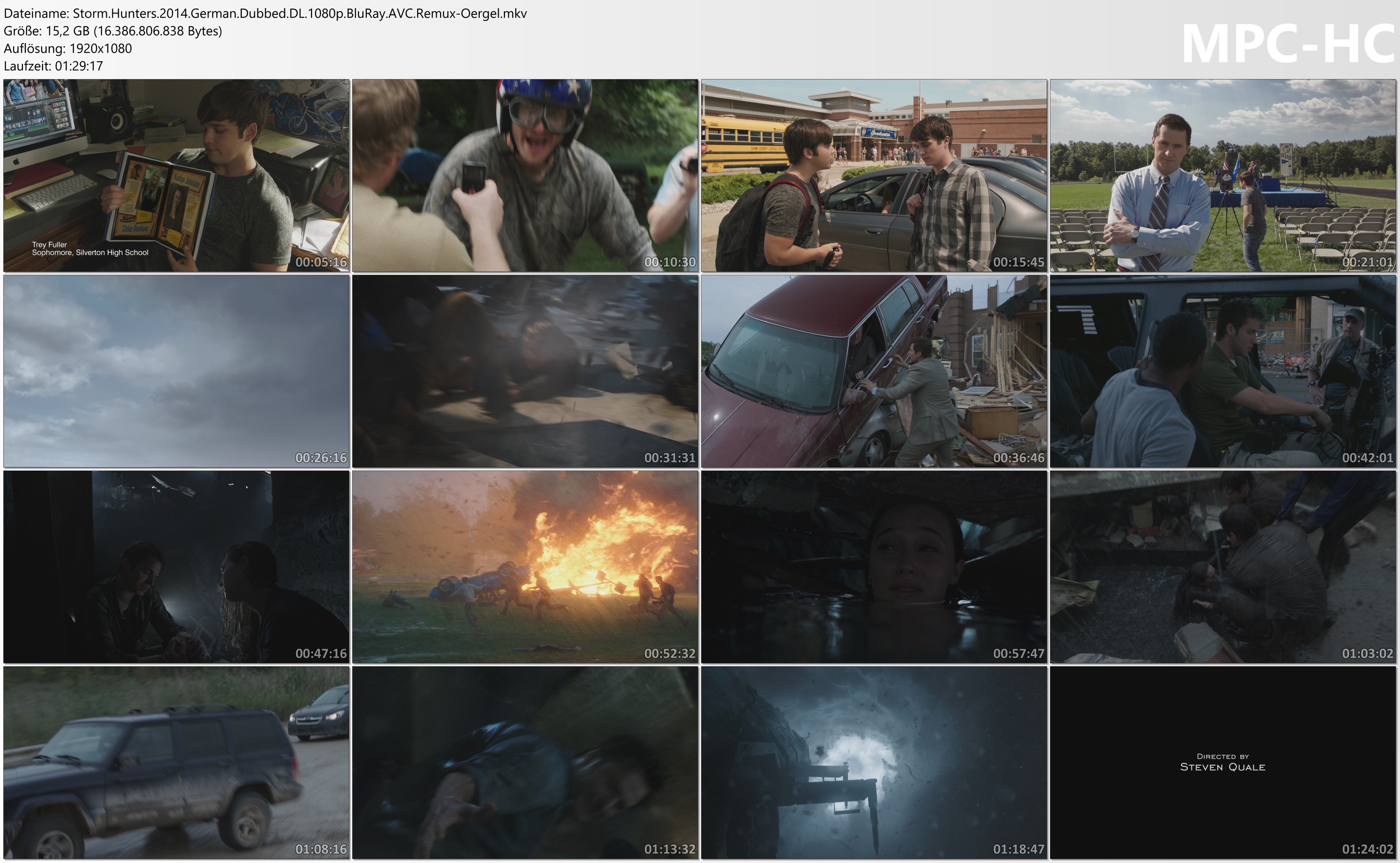Select the blurry debris thumbnail at 00:31:31

pos(525,371)
